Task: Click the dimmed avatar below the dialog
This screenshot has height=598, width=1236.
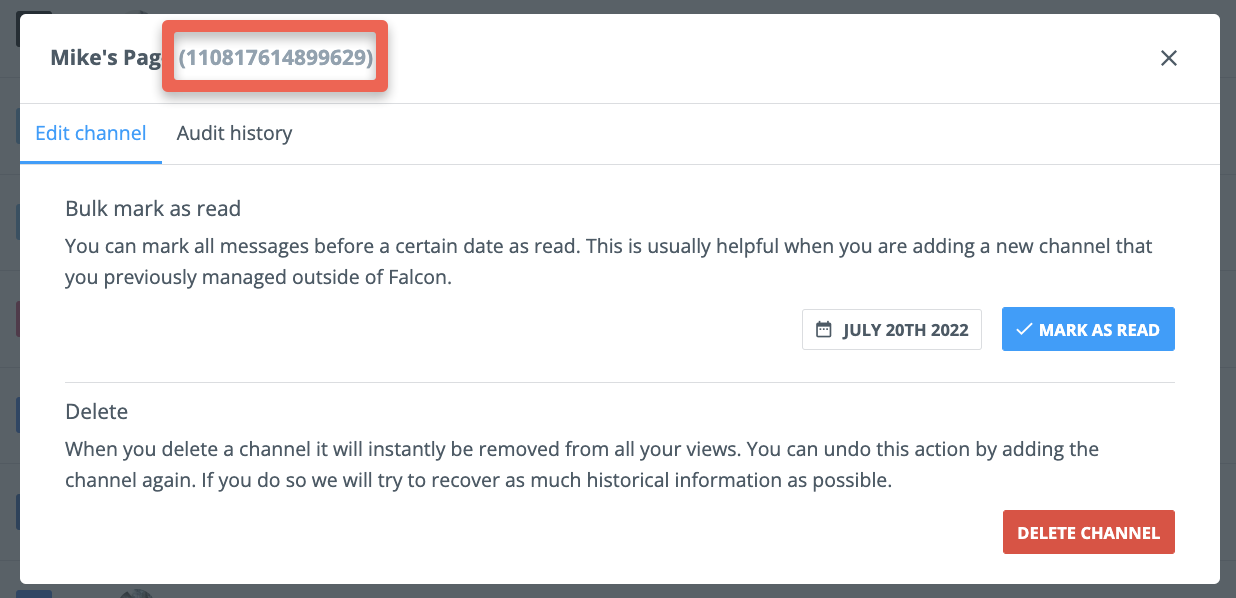Action: pos(137,592)
